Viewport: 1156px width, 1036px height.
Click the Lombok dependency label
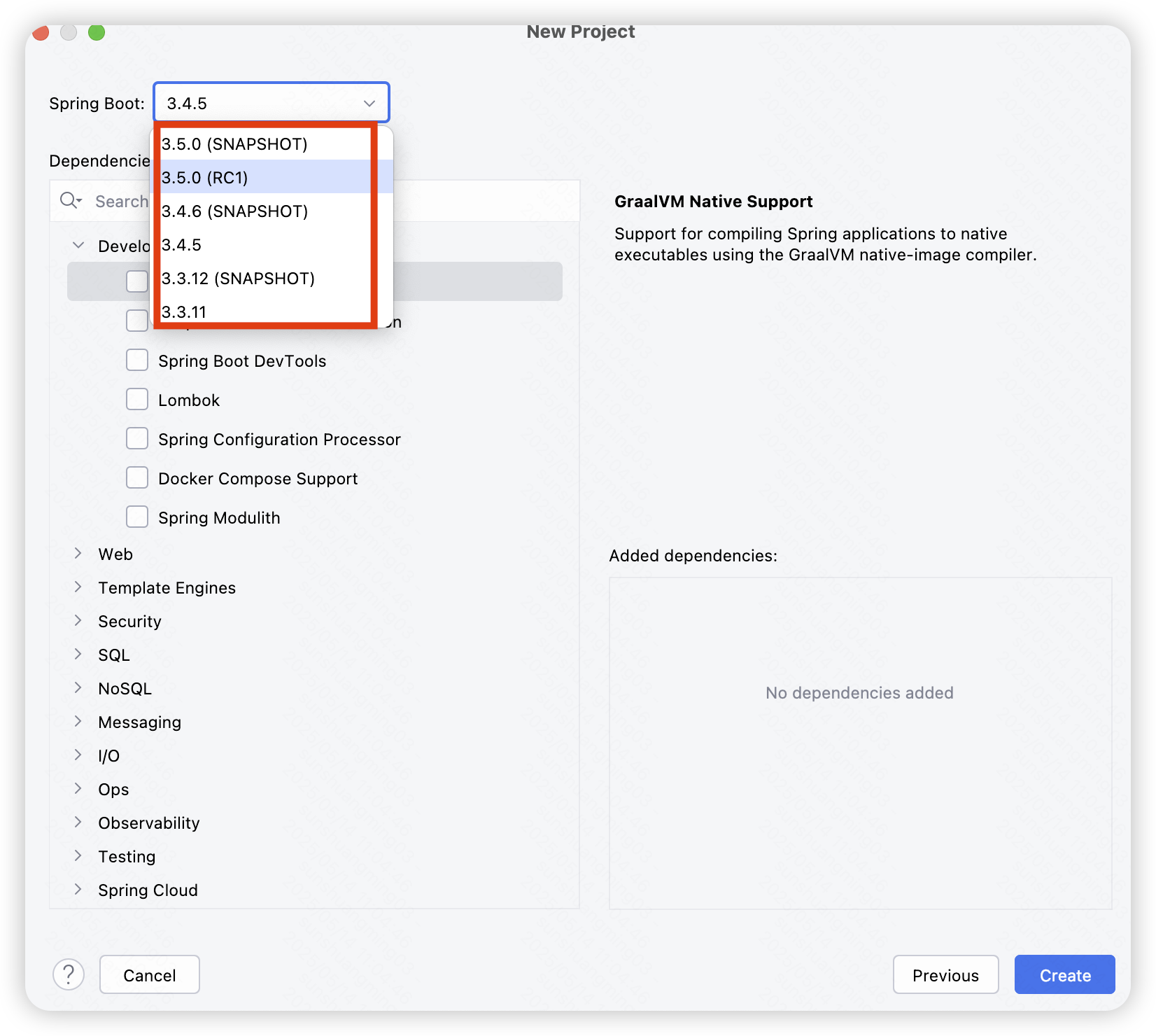click(x=189, y=400)
